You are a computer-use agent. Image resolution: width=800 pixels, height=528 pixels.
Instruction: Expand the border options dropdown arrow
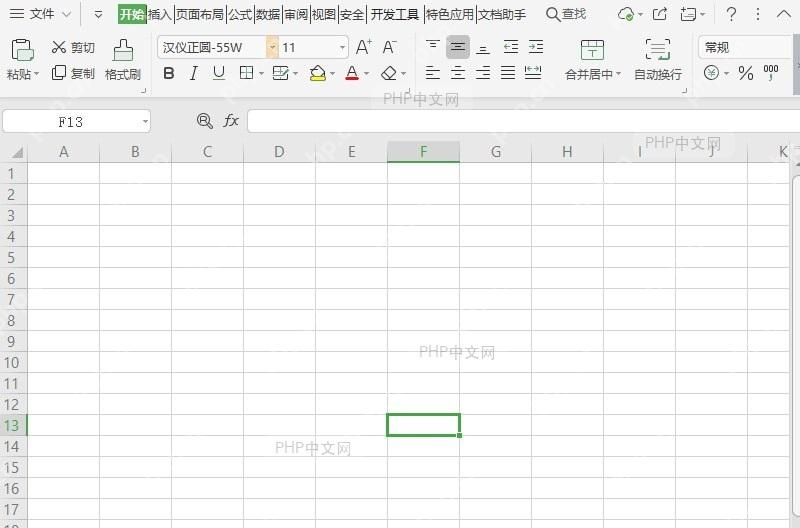coord(261,74)
